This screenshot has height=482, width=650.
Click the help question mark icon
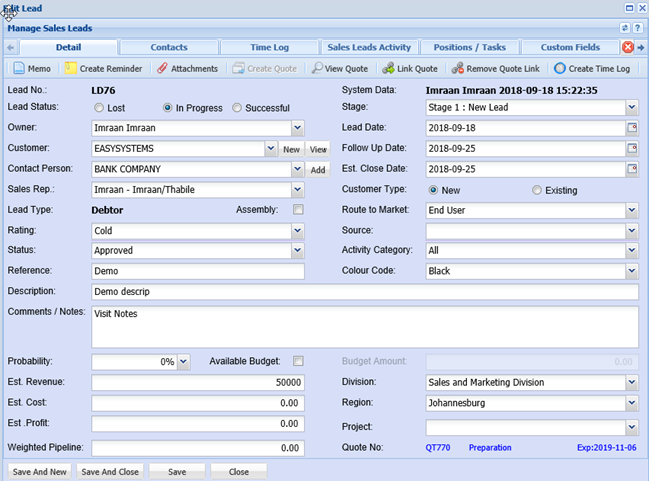pos(638,28)
